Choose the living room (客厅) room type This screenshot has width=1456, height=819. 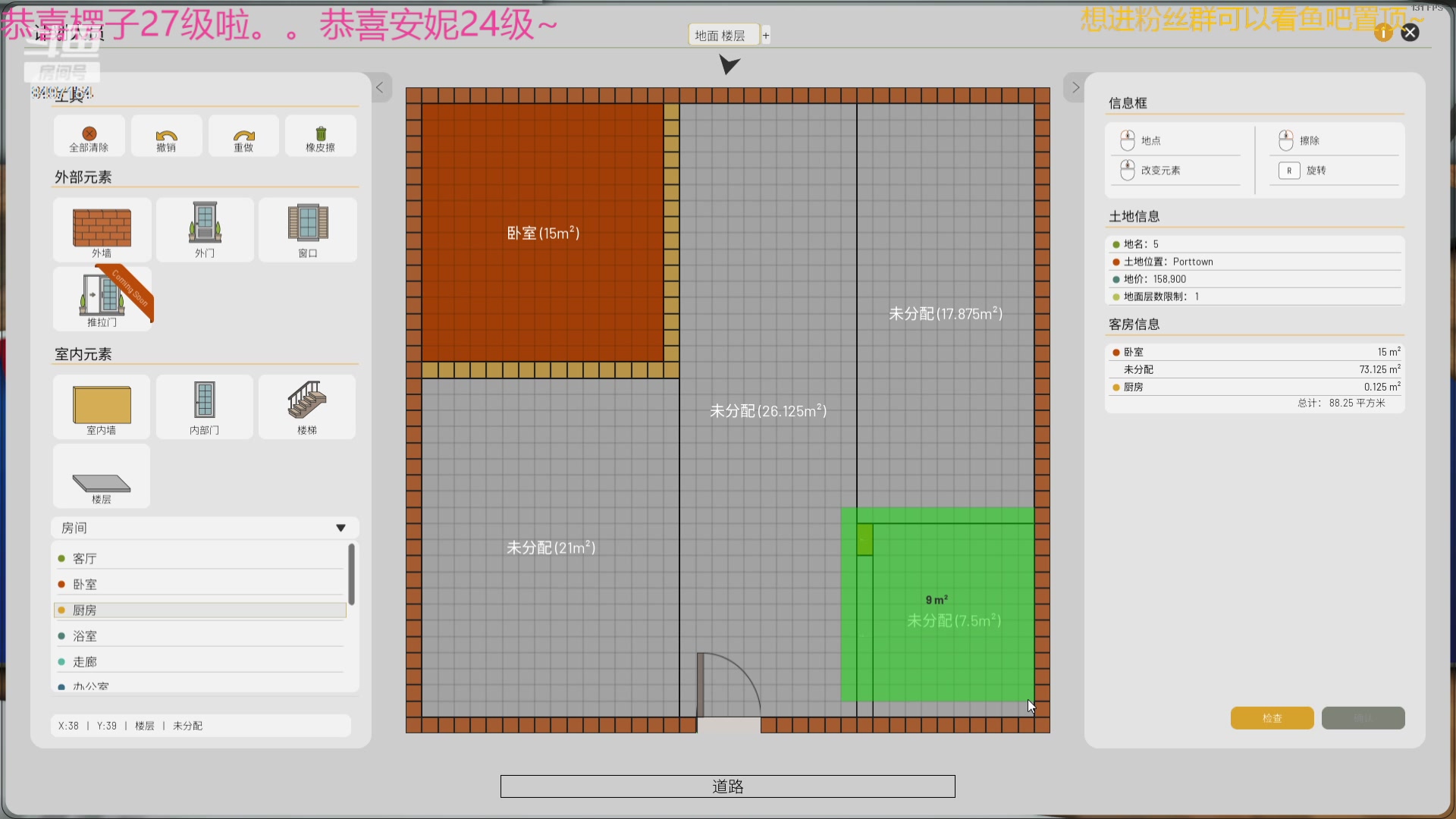point(85,559)
